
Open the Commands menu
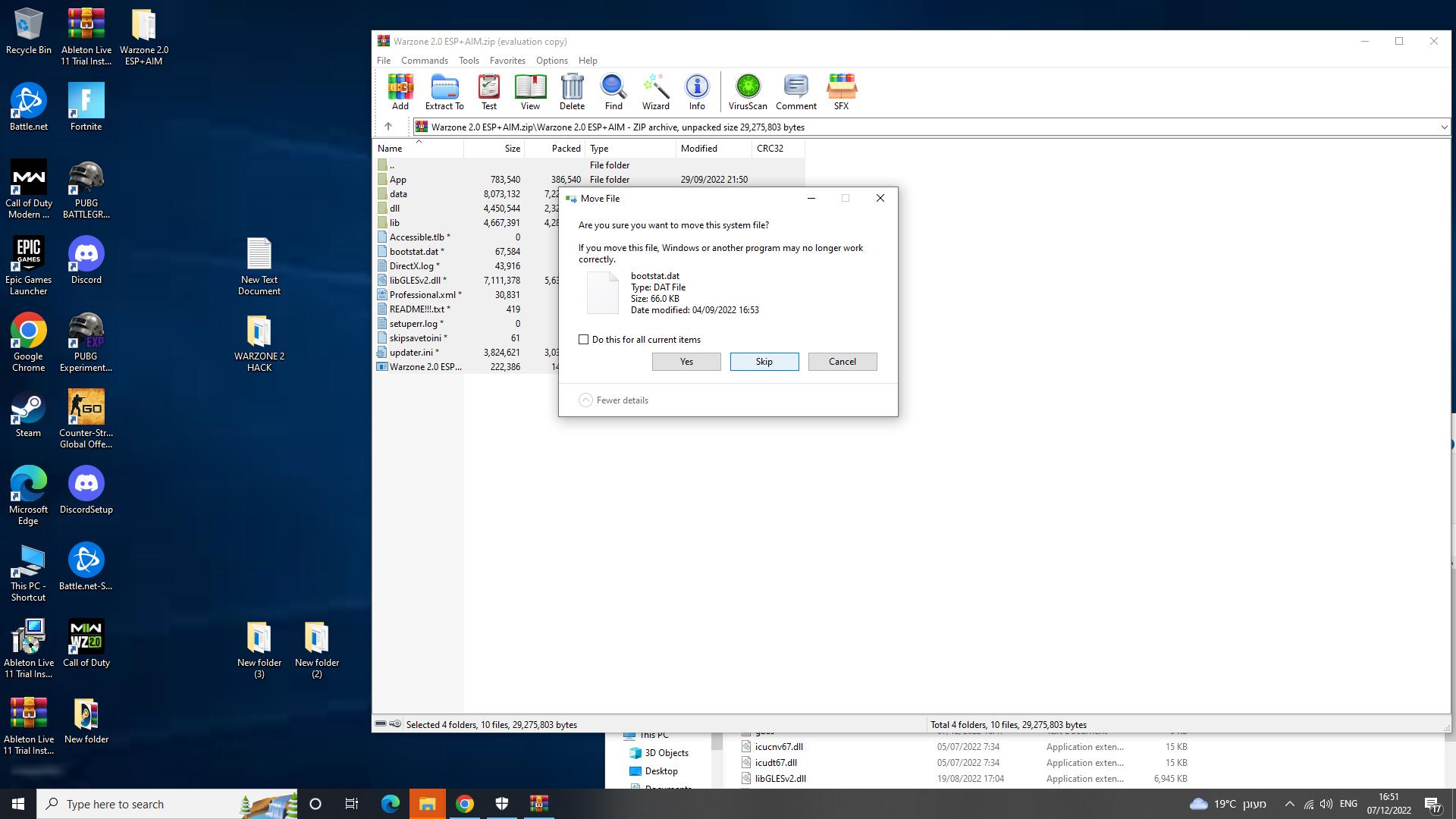tap(424, 61)
